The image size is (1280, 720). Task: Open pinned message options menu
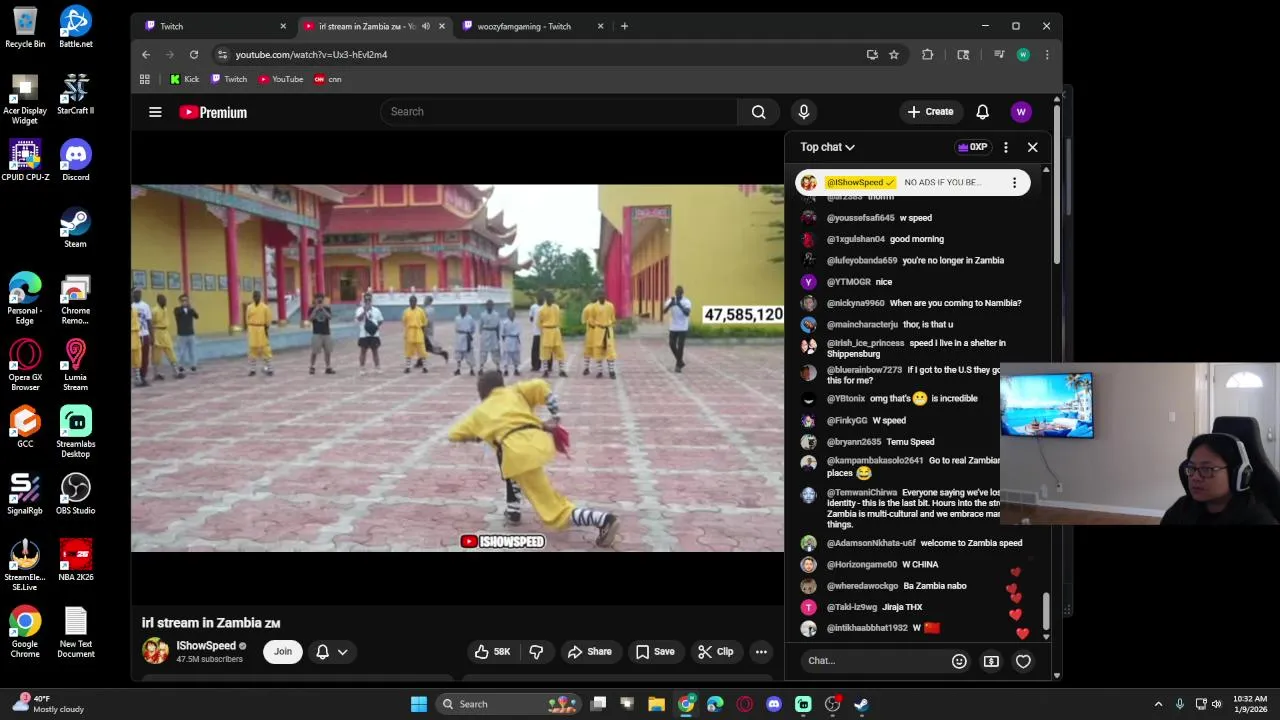click(x=1014, y=183)
